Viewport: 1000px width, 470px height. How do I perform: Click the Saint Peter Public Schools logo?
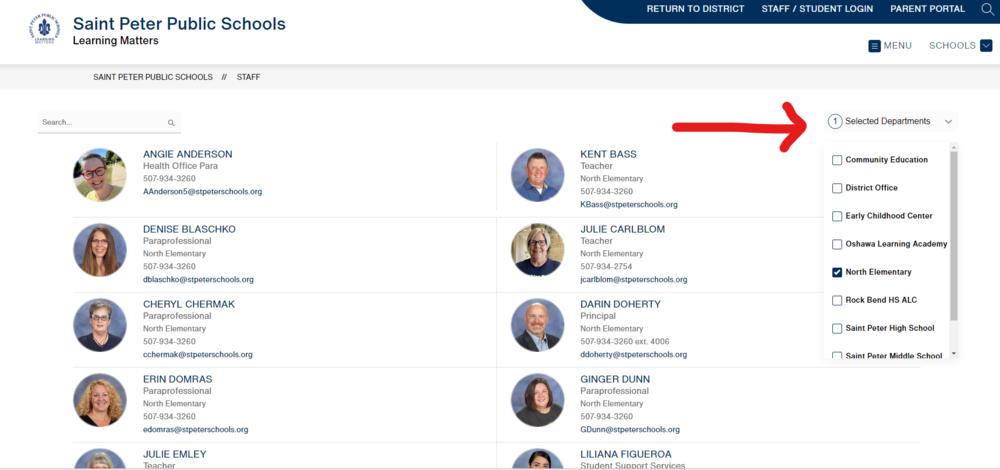point(45,29)
